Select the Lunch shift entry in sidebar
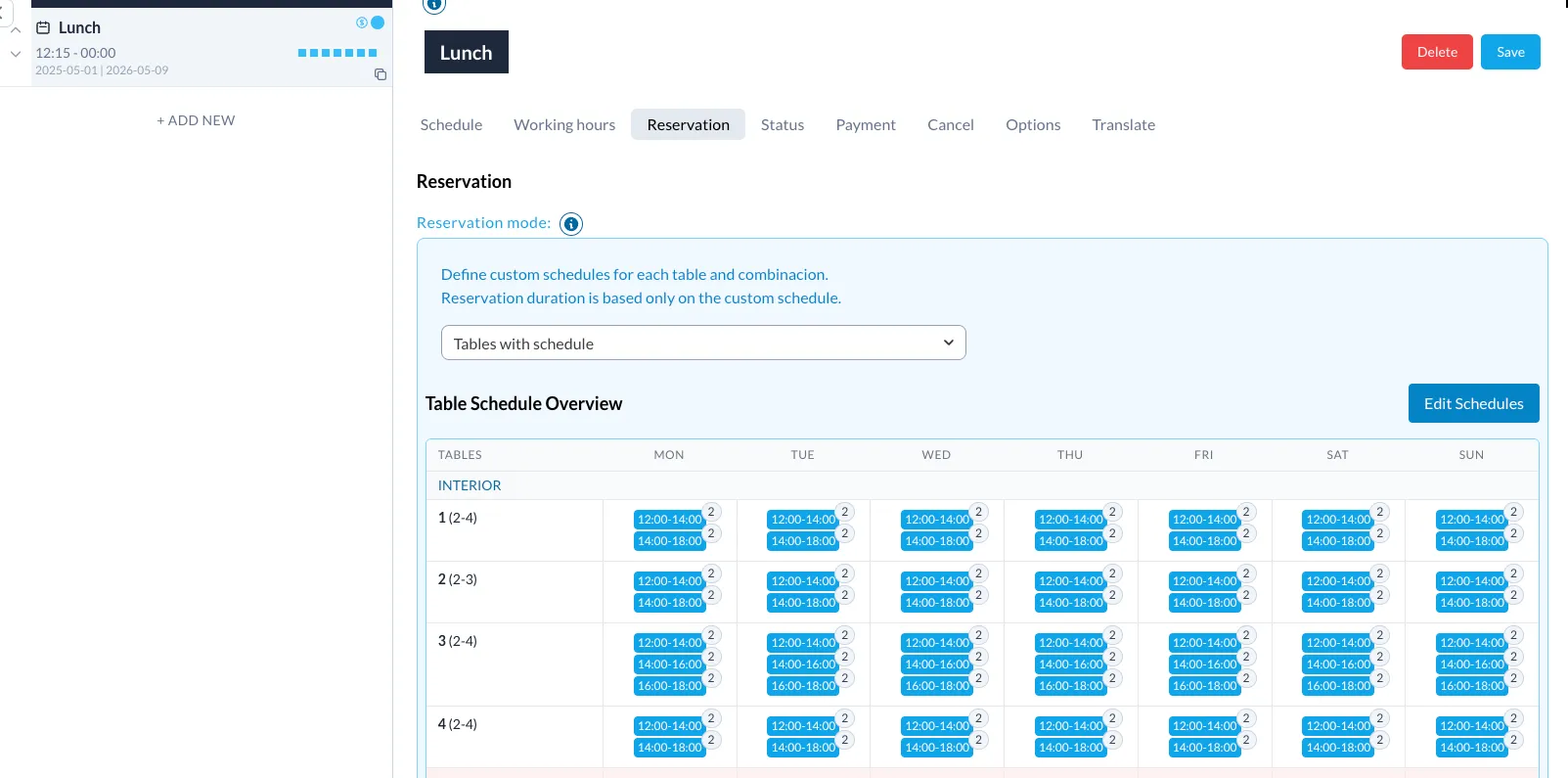Screen dimensions: 1568x778 point(211,47)
